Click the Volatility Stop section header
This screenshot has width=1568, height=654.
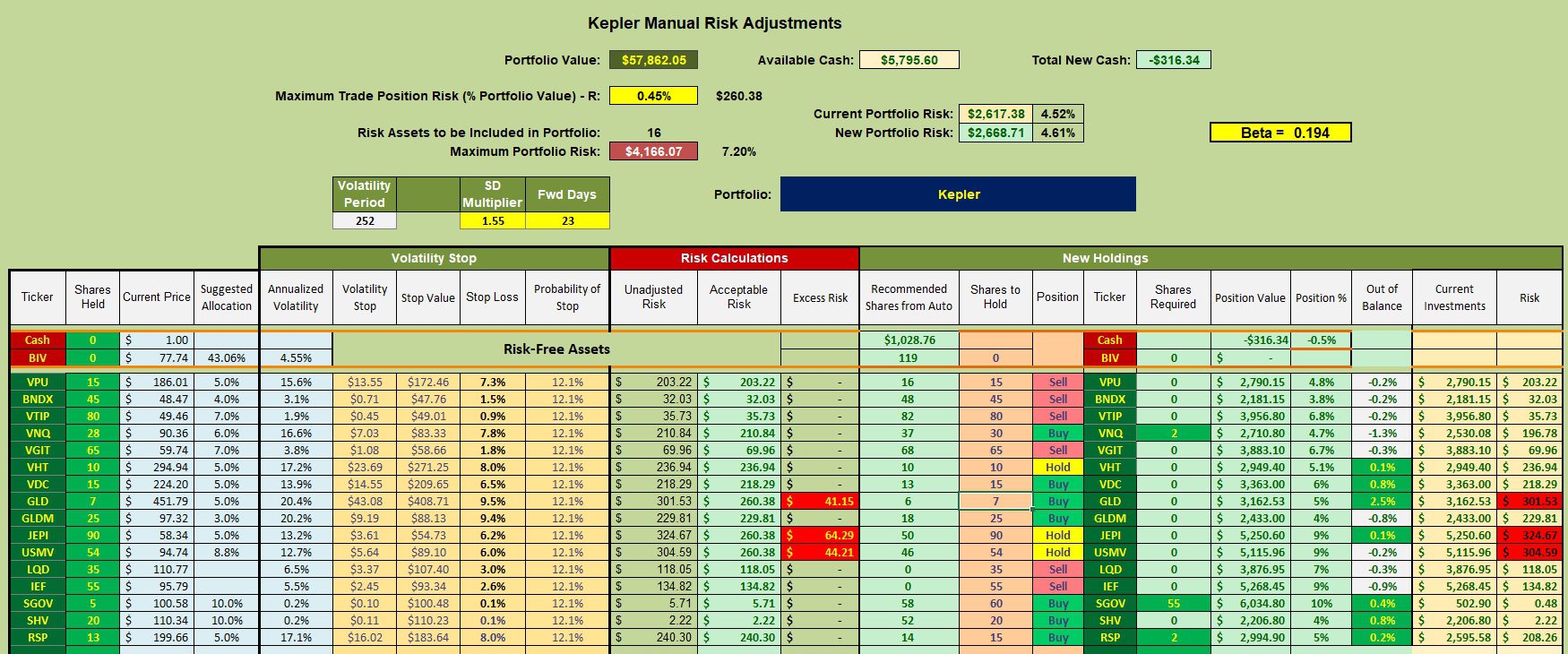[x=434, y=258]
